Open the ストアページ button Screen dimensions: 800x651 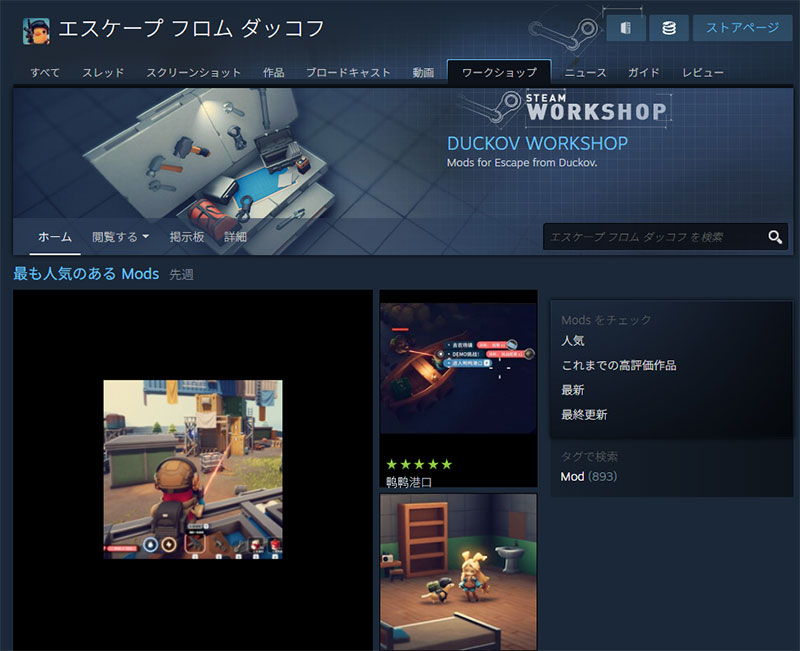(743, 28)
